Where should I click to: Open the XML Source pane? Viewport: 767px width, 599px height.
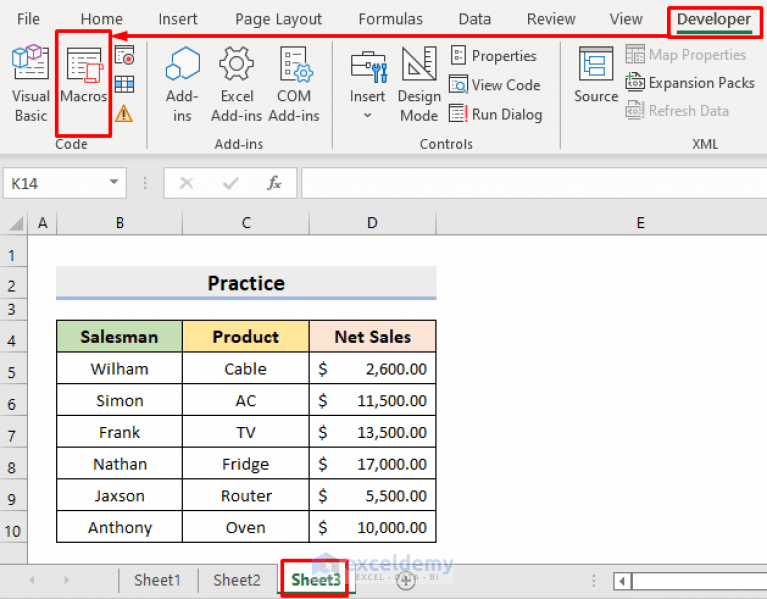click(x=596, y=75)
